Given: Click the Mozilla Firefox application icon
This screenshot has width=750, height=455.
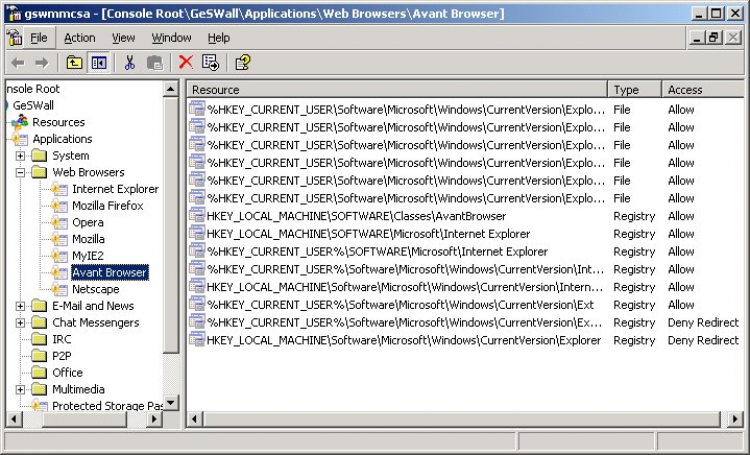Looking at the screenshot, I should pyautogui.click(x=59, y=206).
